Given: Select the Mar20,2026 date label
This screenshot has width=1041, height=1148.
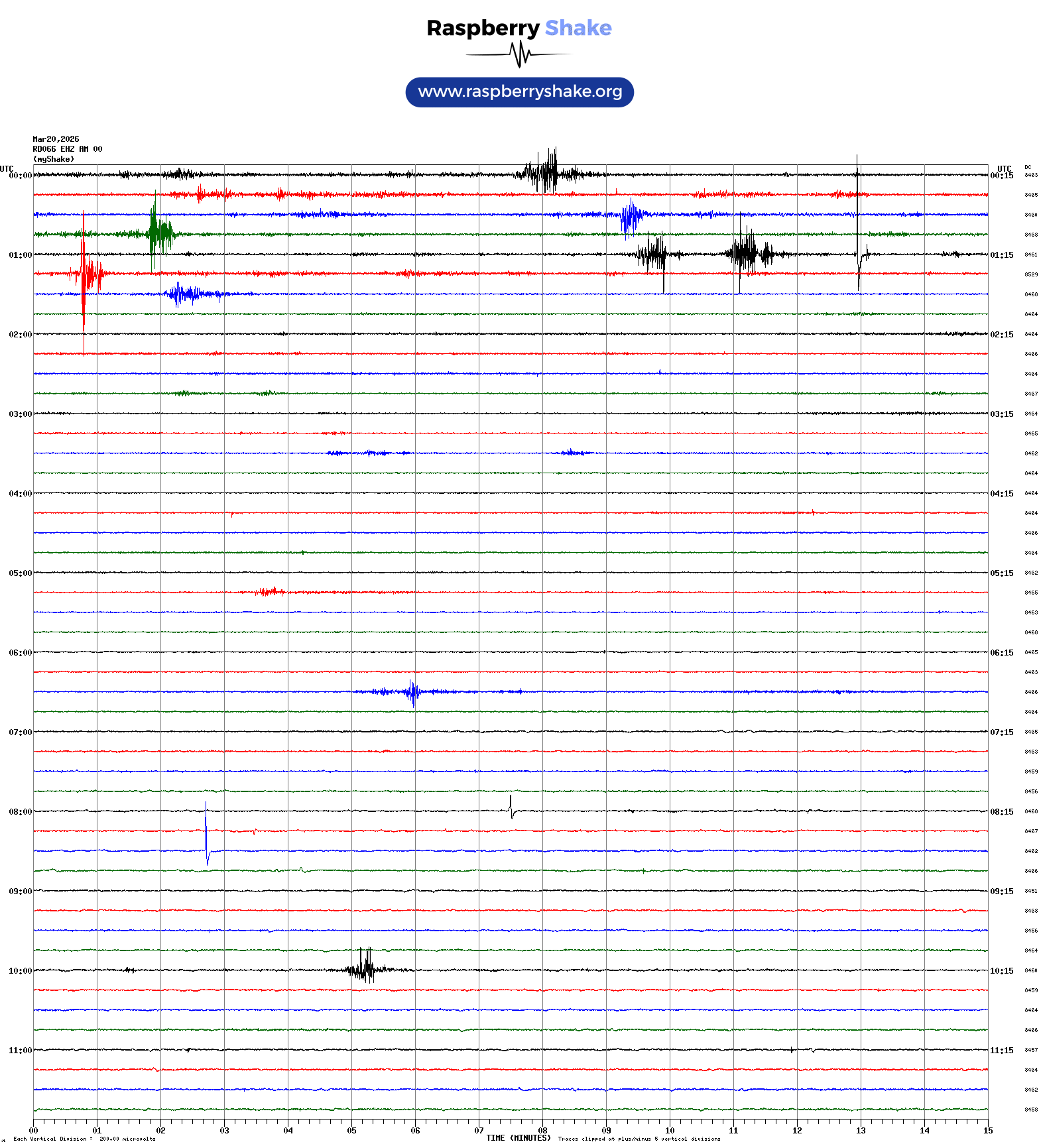Looking at the screenshot, I should tap(56, 139).
